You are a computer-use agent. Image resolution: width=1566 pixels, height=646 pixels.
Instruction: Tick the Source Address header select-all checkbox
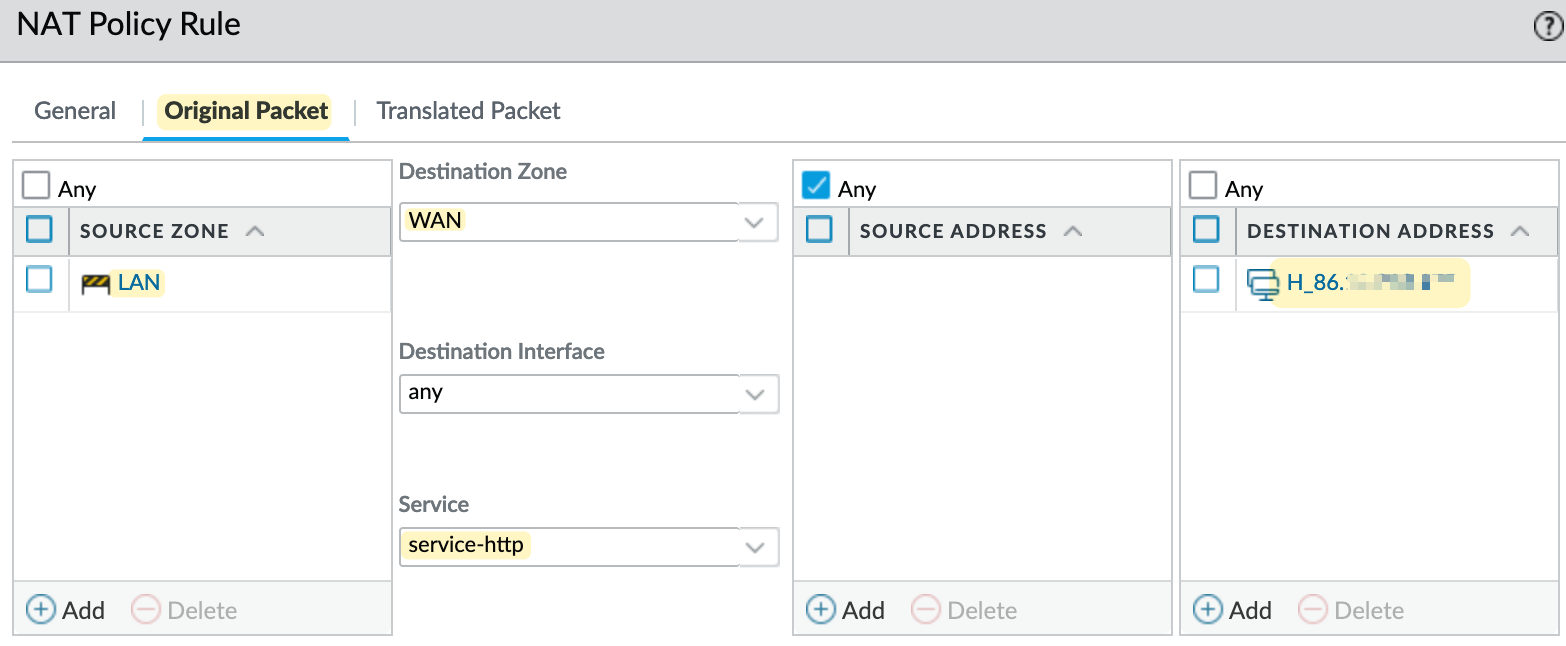click(819, 230)
